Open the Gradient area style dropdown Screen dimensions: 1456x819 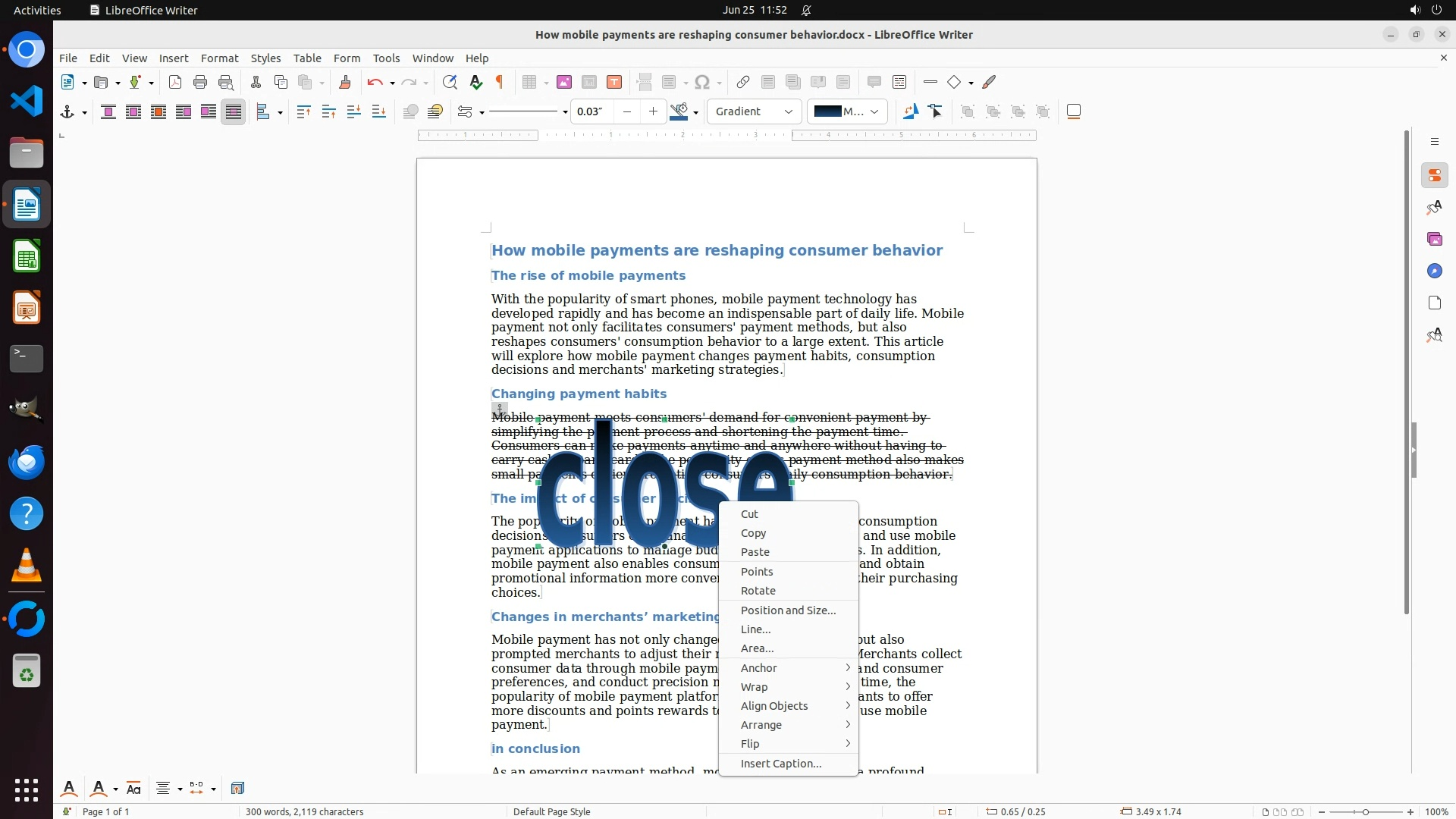tap(754, 112)
